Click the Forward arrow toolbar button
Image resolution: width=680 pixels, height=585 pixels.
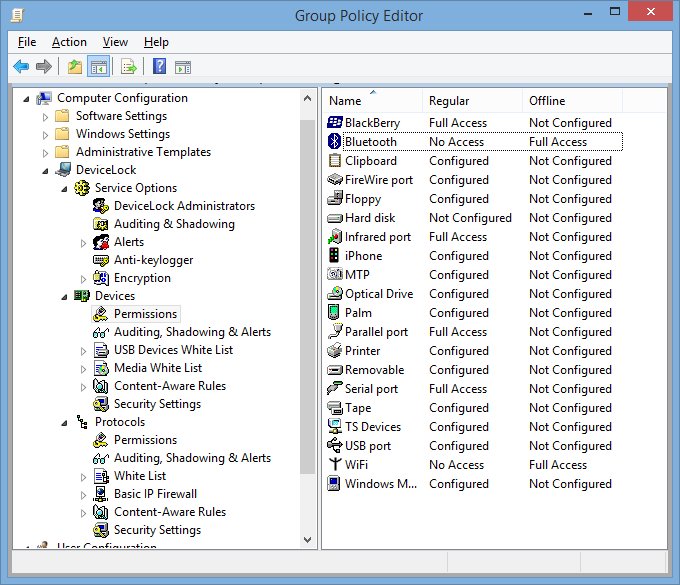point(43,67)
